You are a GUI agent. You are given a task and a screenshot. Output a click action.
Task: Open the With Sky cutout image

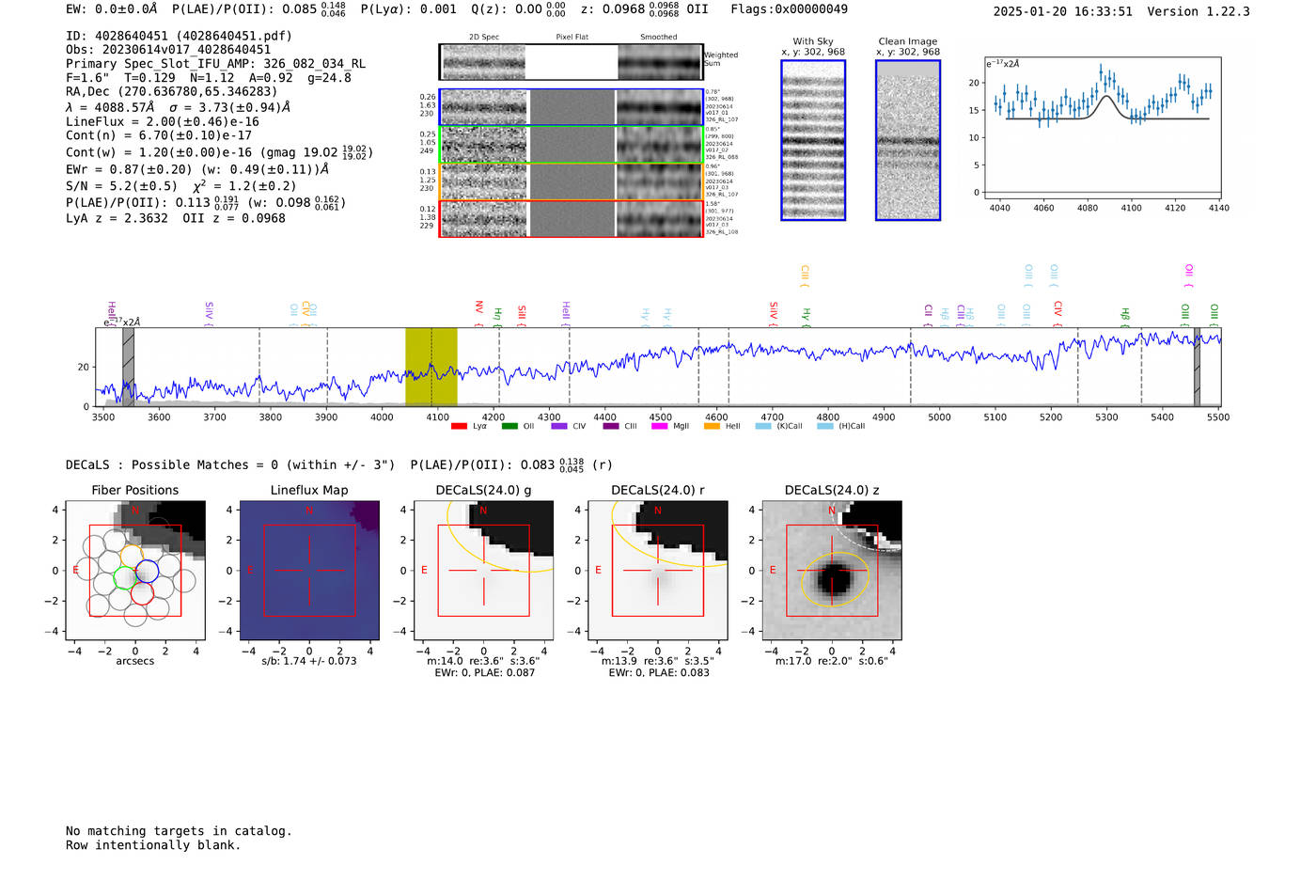point(813,140)
